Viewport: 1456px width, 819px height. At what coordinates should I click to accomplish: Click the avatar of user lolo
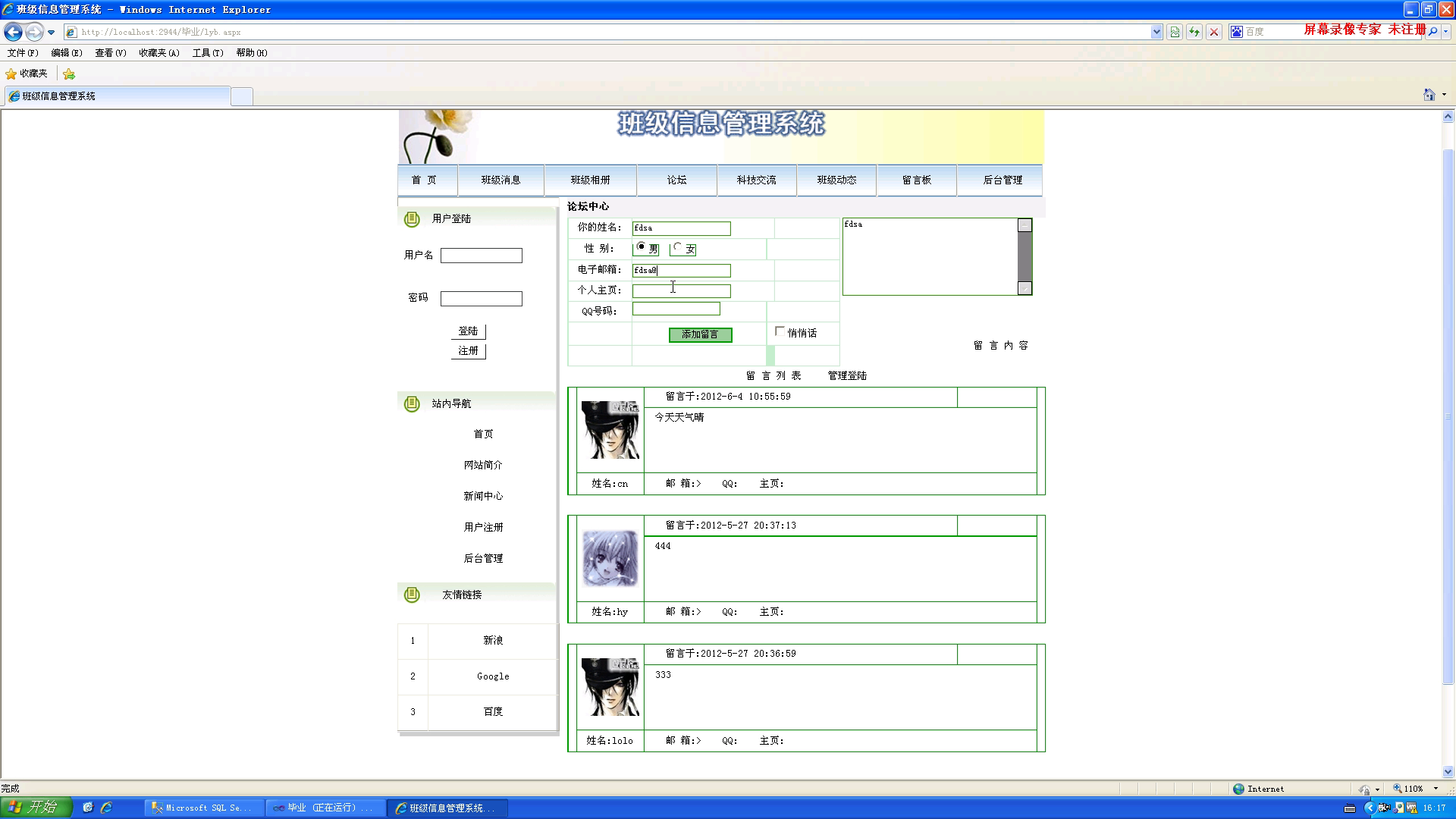tap(610, 687)
